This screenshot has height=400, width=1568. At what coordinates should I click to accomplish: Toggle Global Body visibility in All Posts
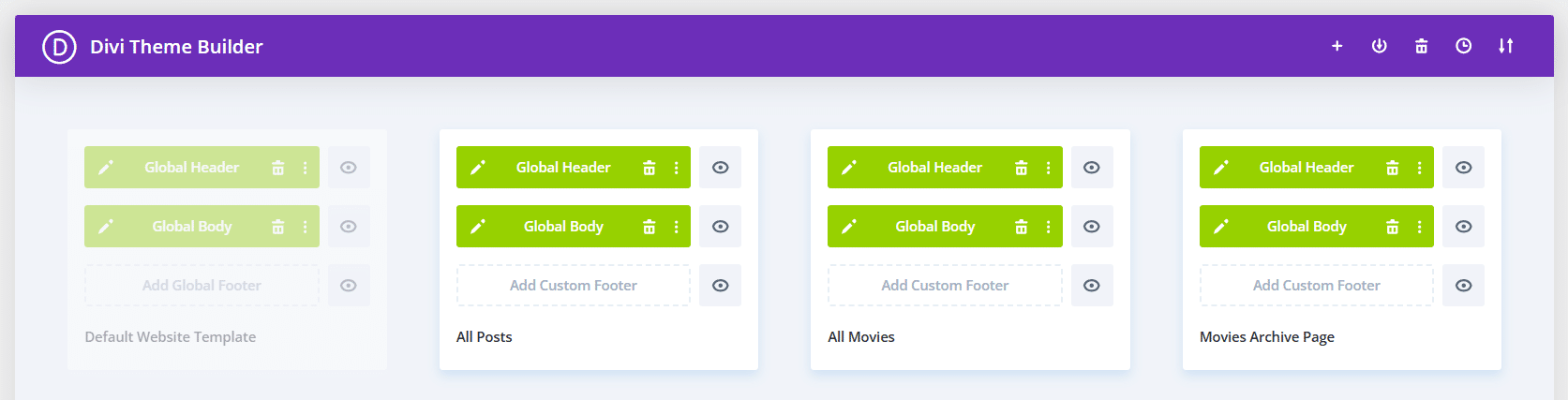coord(721,227)
